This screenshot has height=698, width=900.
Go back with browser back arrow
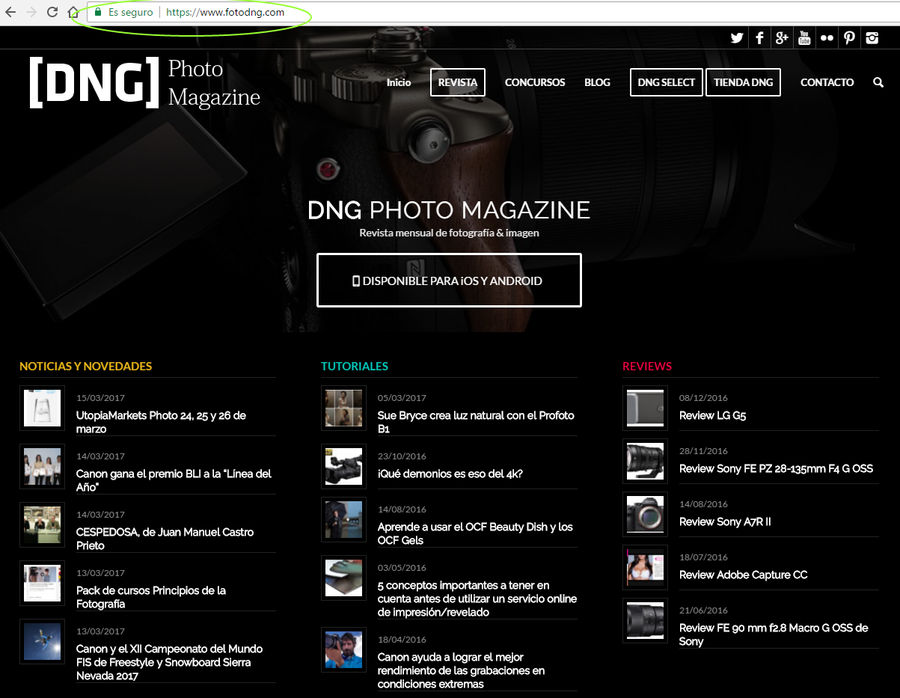coord(10,11)
